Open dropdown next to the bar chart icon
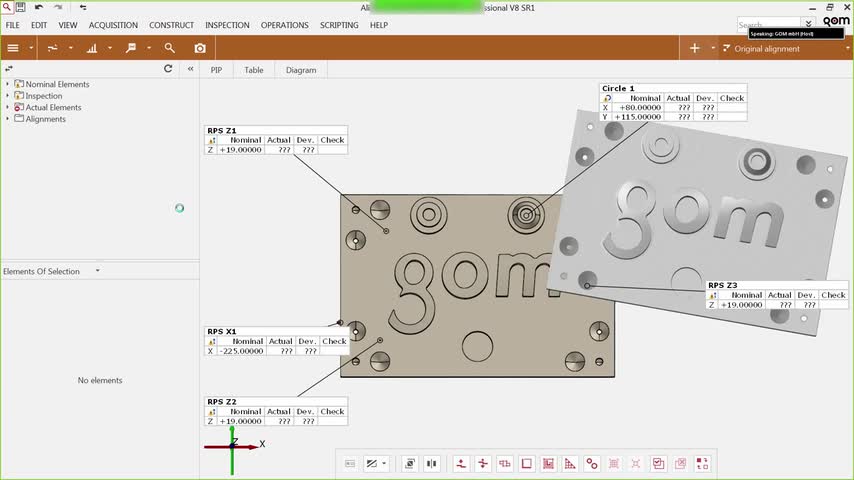The image size is (854, 480). (x=110, y=48)
